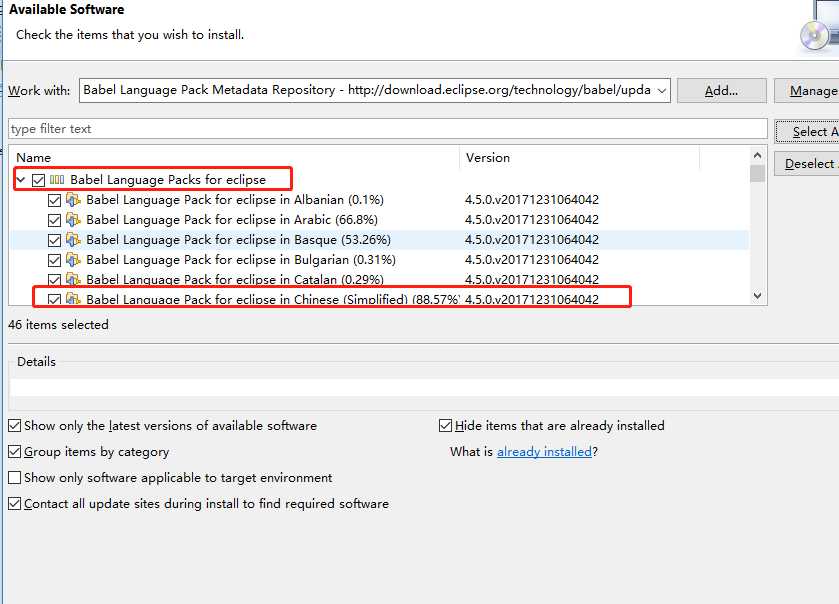Select Babel Language Pack for eclipse in Albanian

click(235, 200)
